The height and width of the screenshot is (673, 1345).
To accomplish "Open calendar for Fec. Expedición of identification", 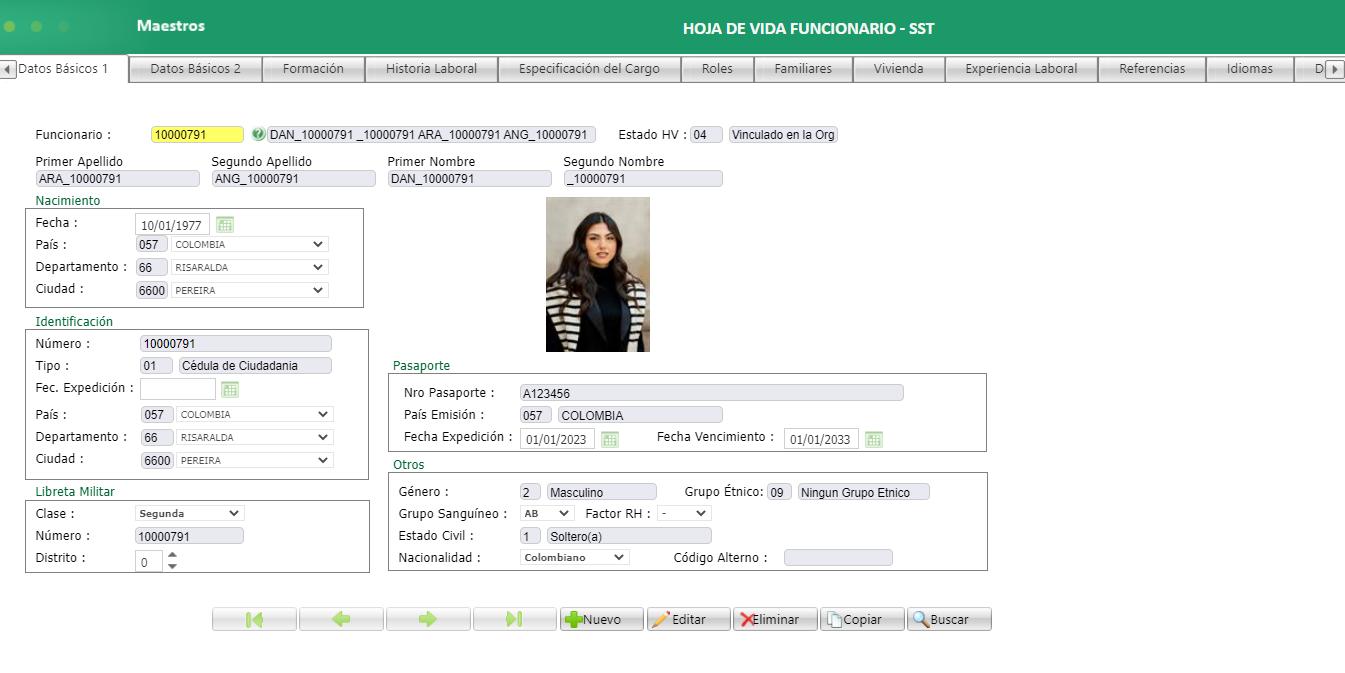I will (x=230, y=389).
